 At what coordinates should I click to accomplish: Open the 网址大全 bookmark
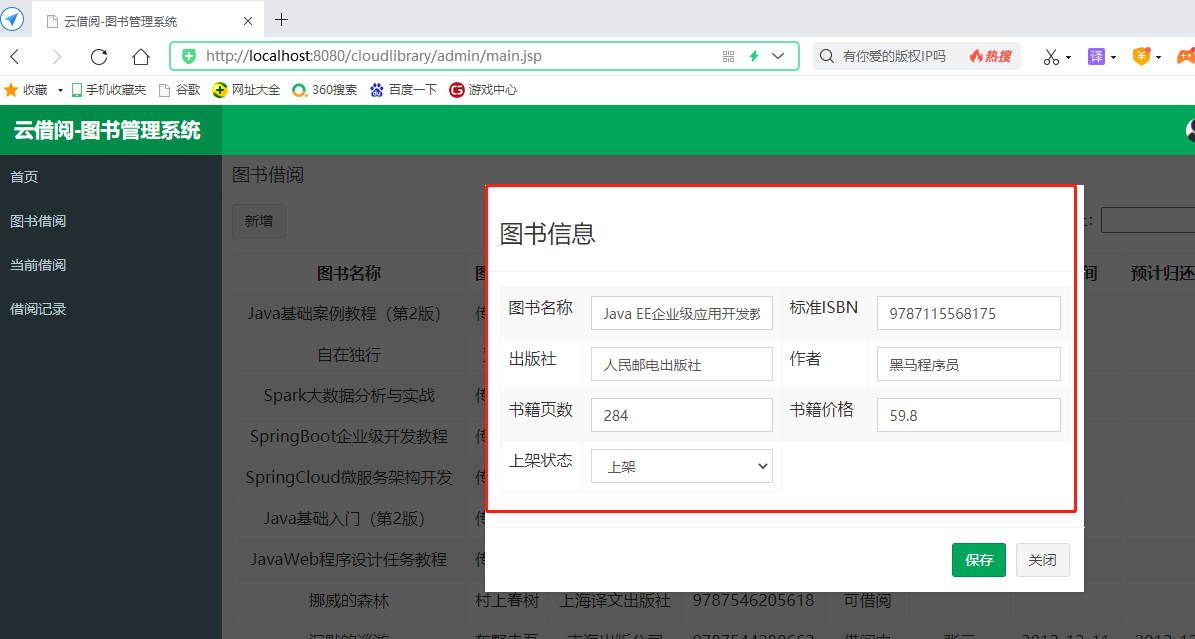(246, 90)
